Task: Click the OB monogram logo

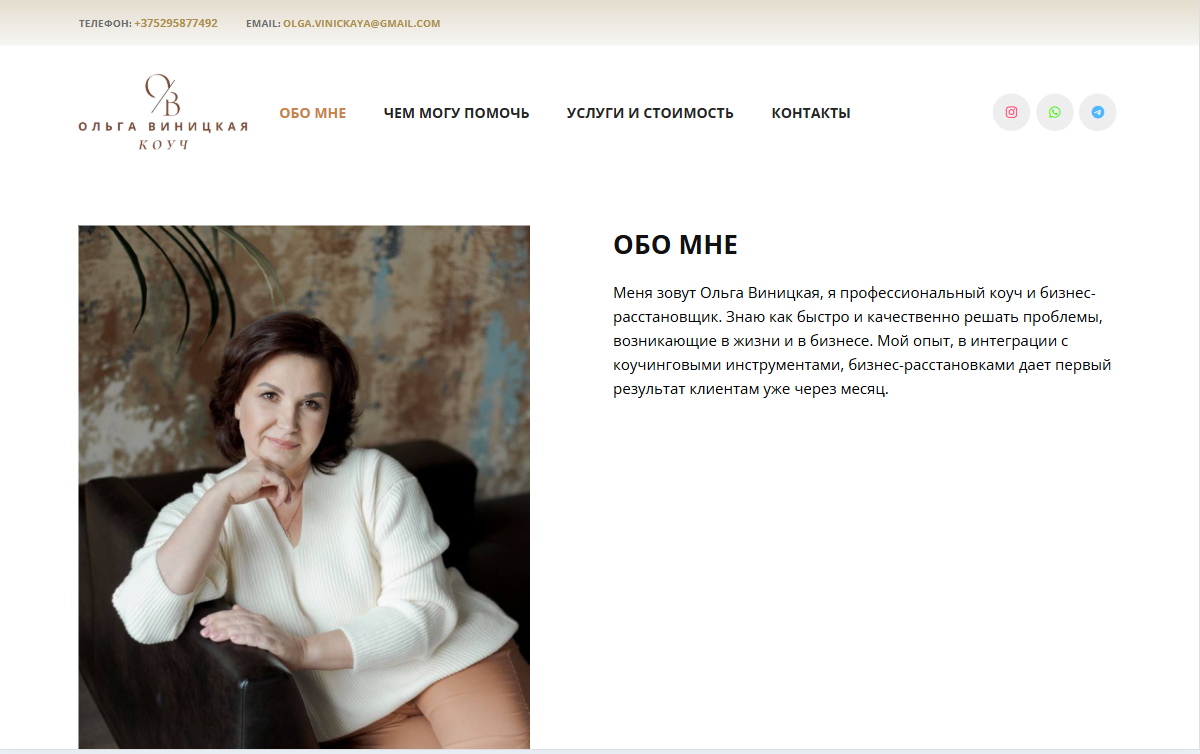Action: 163,94
